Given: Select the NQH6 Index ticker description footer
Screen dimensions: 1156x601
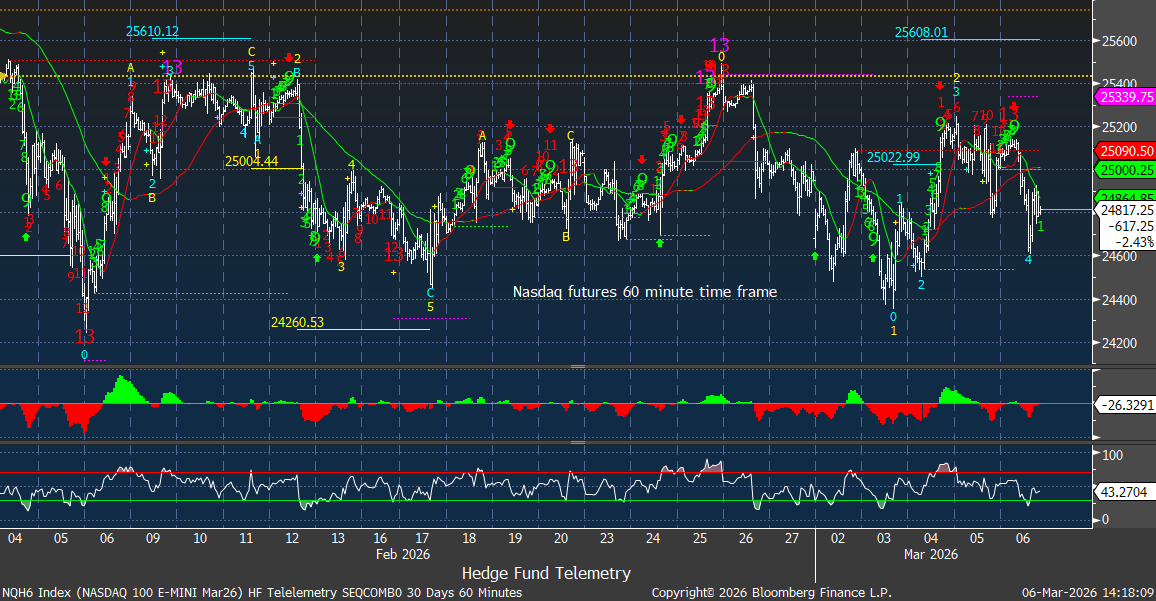Looking at the screenshot, I should 261,592.
